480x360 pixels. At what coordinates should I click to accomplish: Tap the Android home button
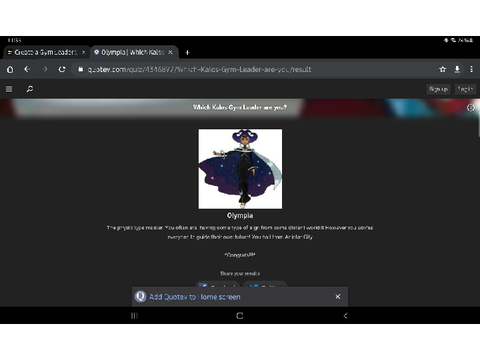point(240,315)
